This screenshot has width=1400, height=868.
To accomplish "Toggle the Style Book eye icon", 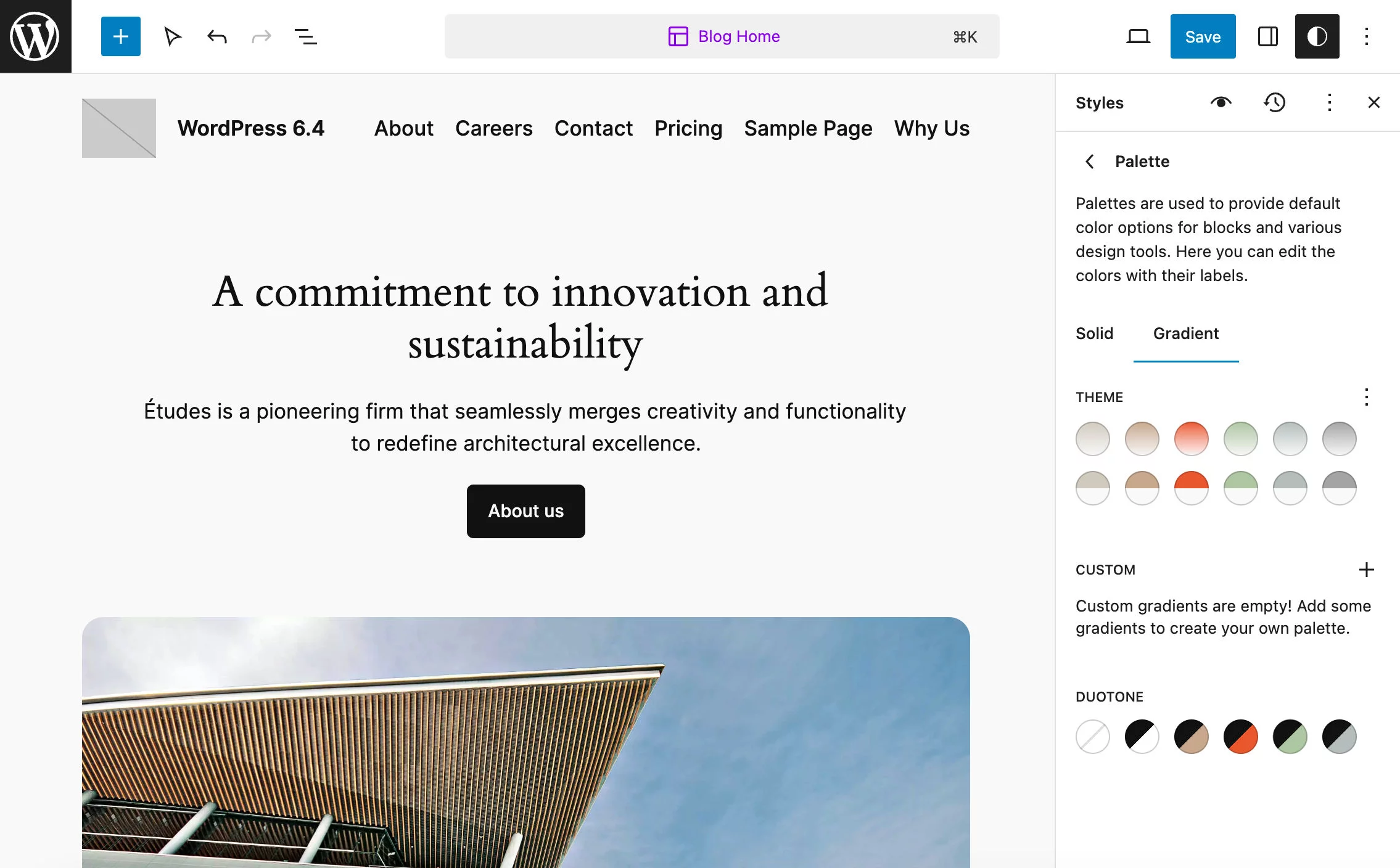I will coord(1221,102).
